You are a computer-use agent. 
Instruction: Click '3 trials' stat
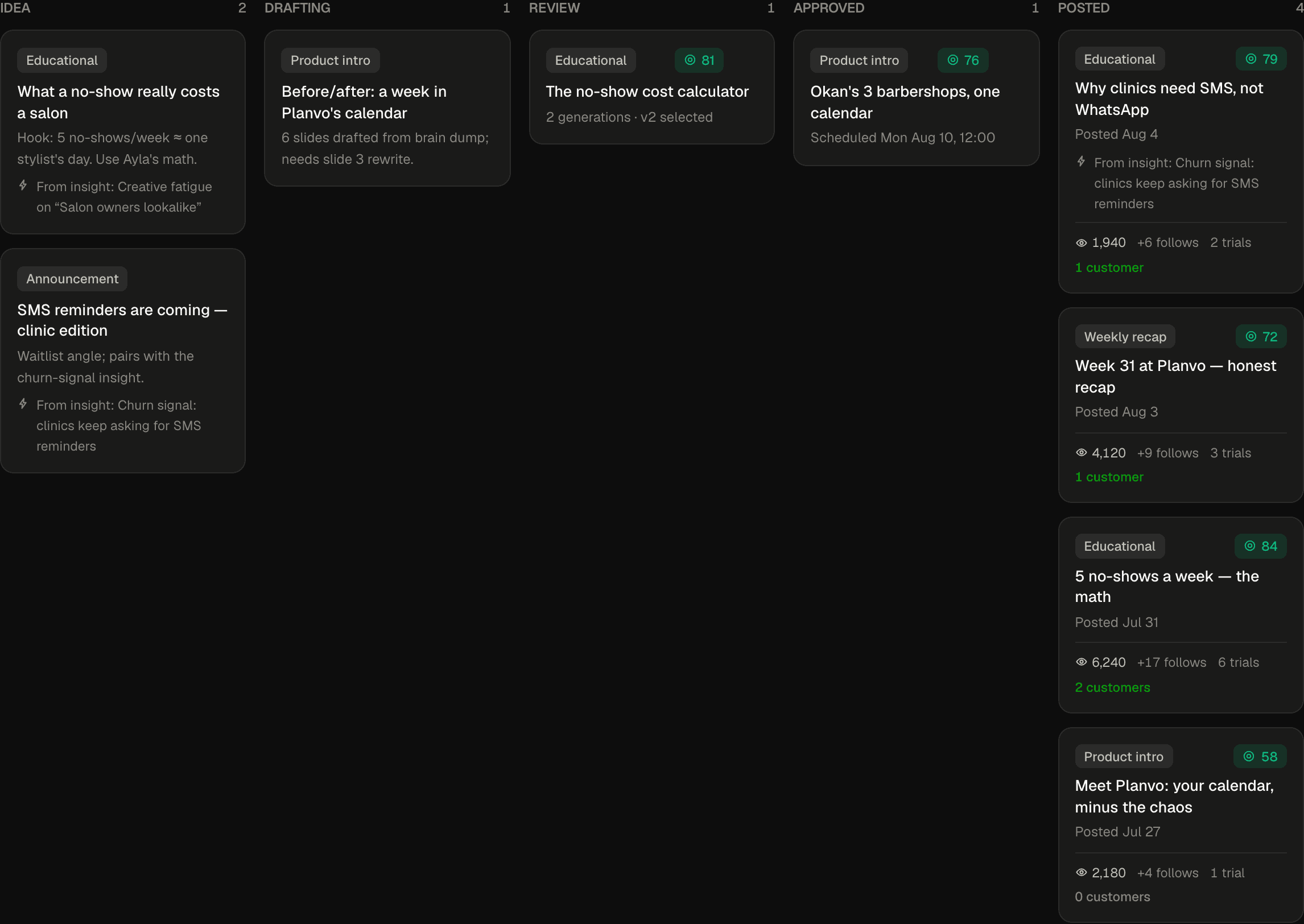1231,453
